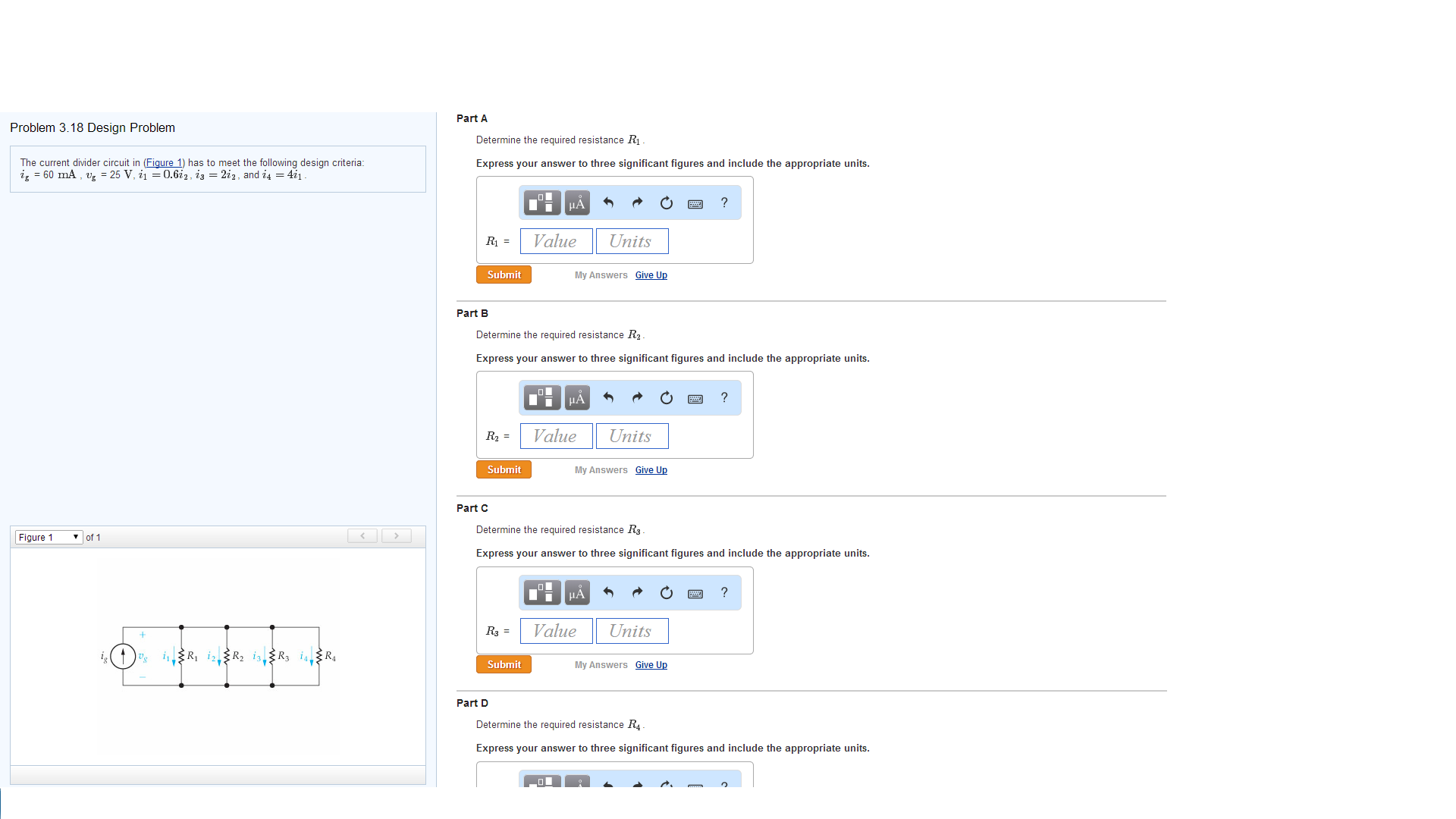The width and height of the screenshot is (1456, 819).
Task: Focus the R2 Units input field
Action: point(632,436)
